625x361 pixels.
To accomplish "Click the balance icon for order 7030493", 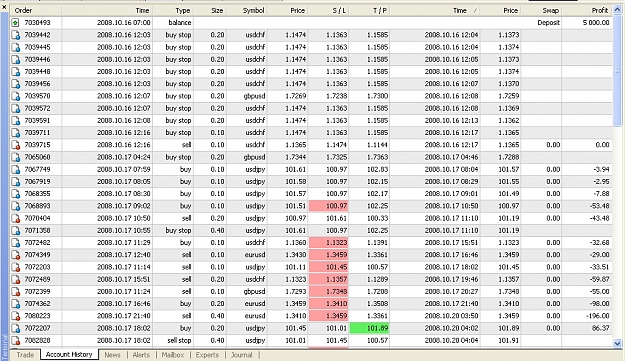I will tap(15, 23).
